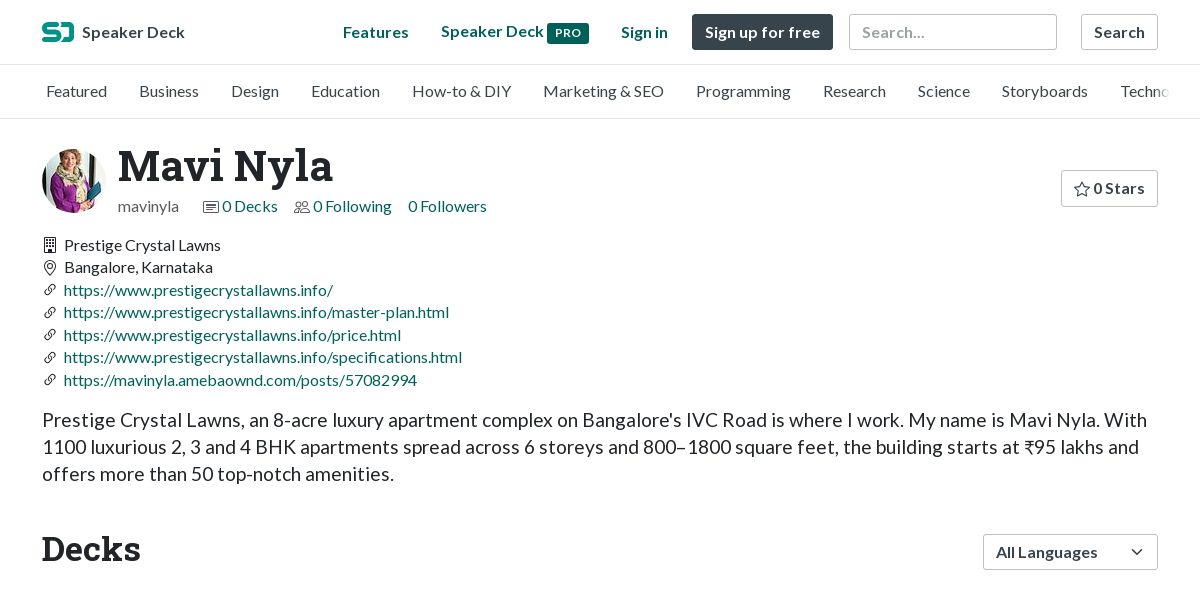1200x600 pixels.
Task: Click the Sign in link
Action: click(x=644, y=32)
